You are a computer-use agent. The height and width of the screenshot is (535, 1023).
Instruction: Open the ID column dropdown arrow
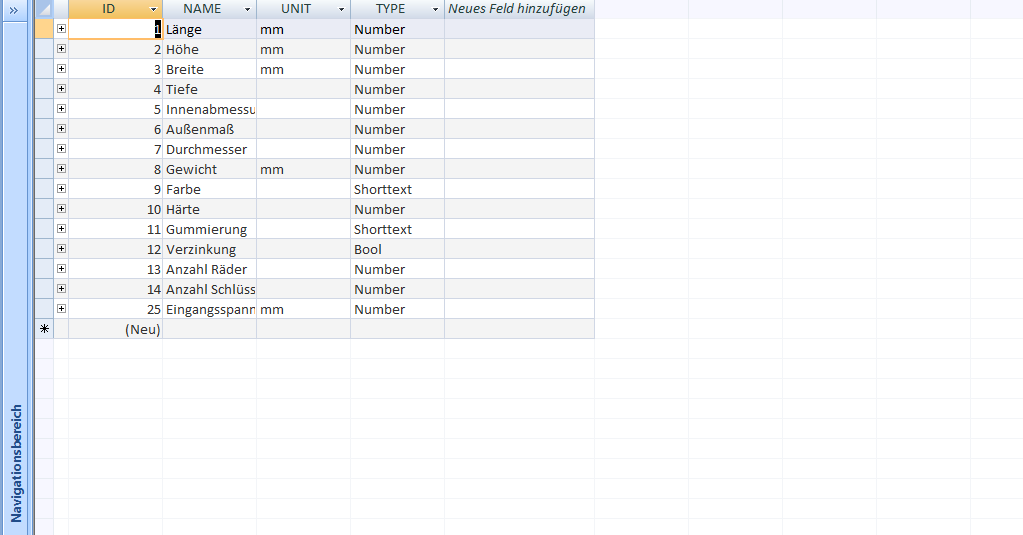153,9
